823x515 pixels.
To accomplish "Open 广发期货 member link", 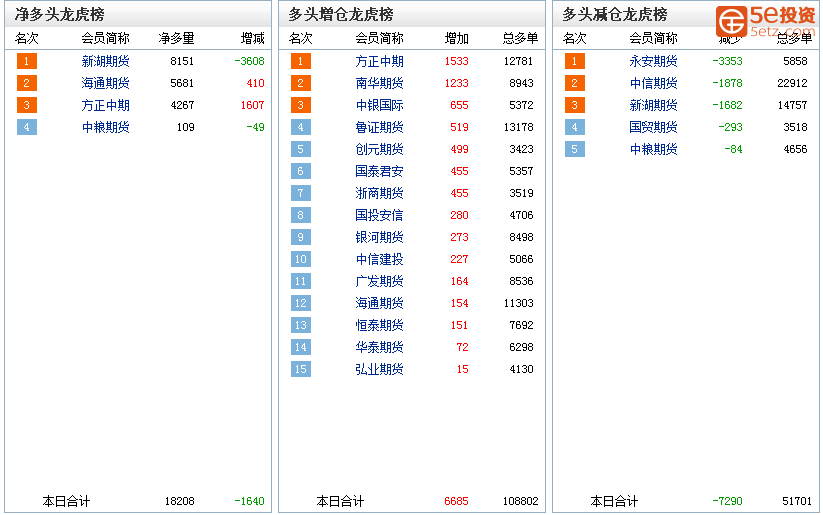I will [x=379, y=282].
